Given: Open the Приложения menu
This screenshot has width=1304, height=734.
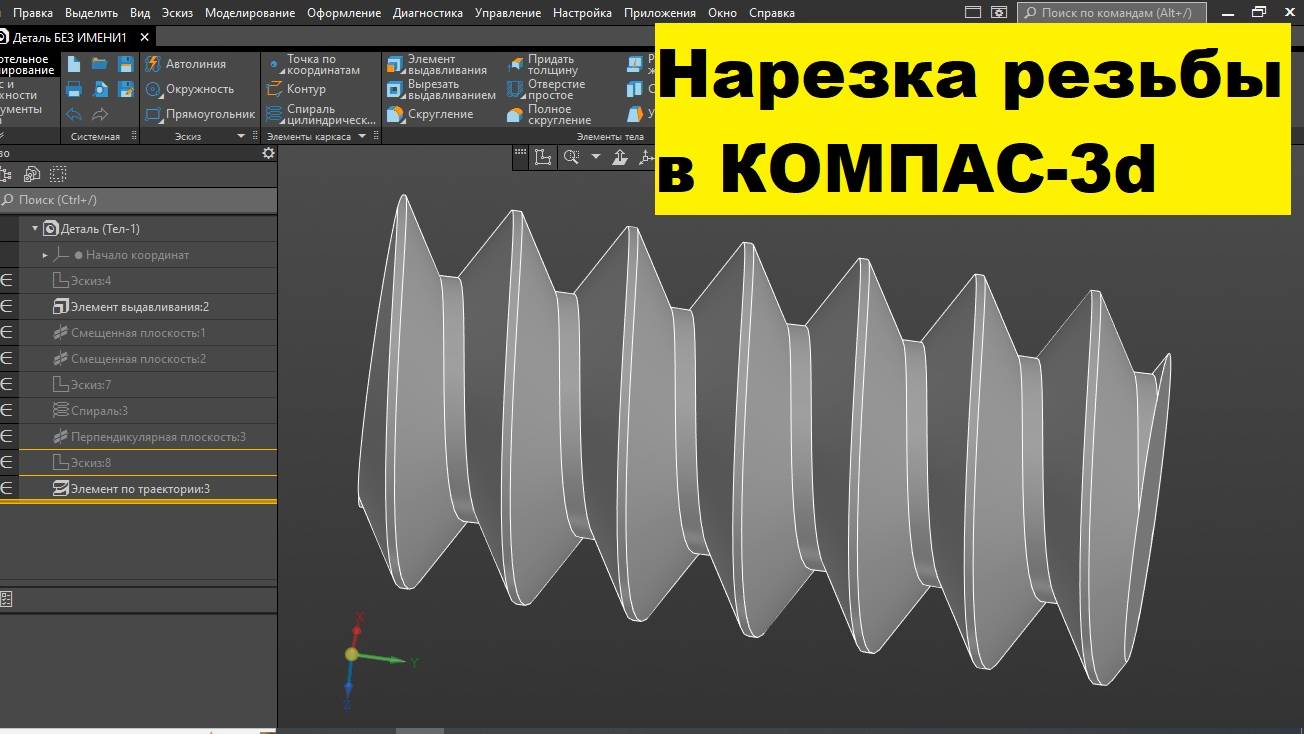Looking at the screenshot, I should [660, 13].
